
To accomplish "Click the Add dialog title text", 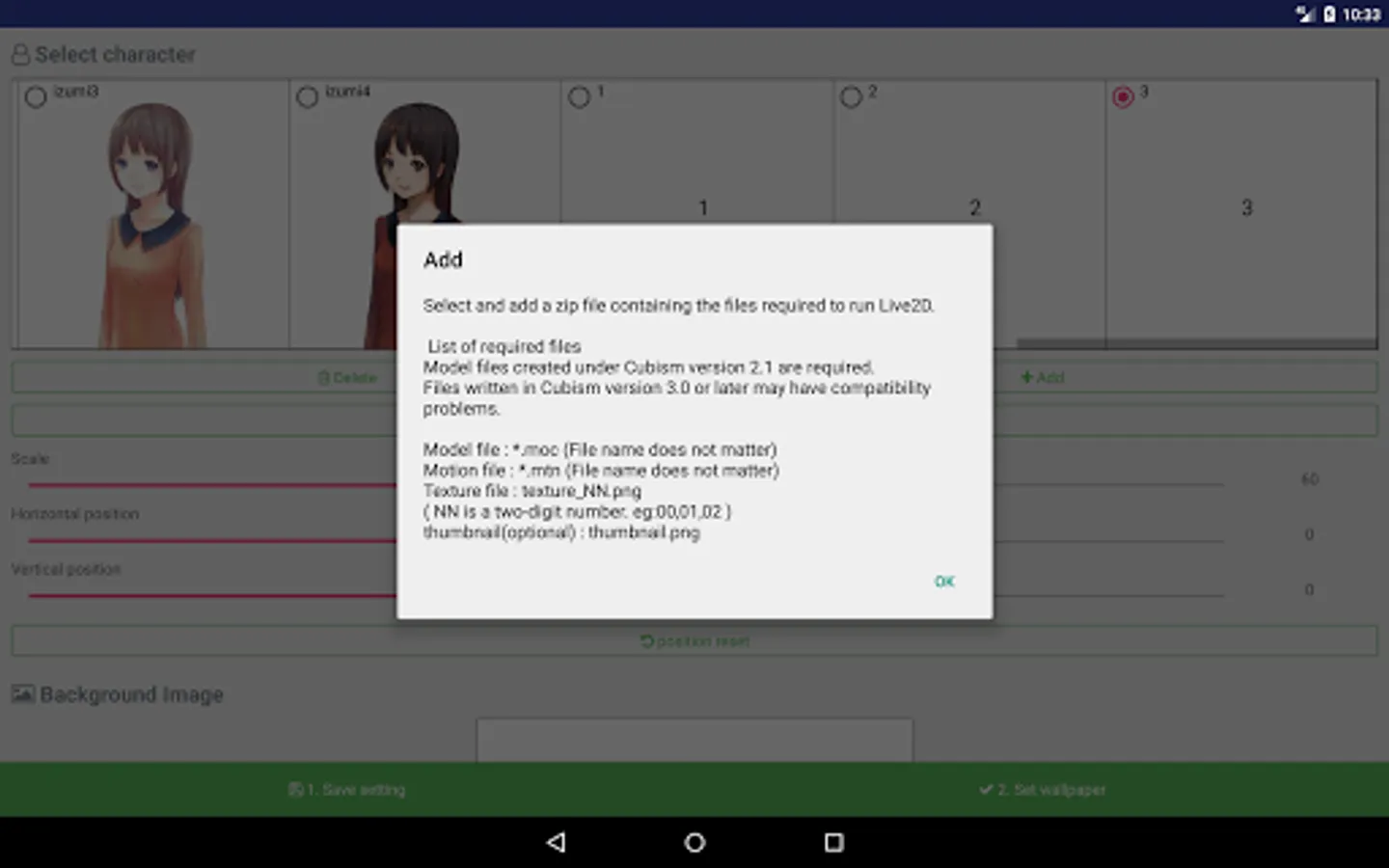I will pyautogui.click(x=443, y=259).
